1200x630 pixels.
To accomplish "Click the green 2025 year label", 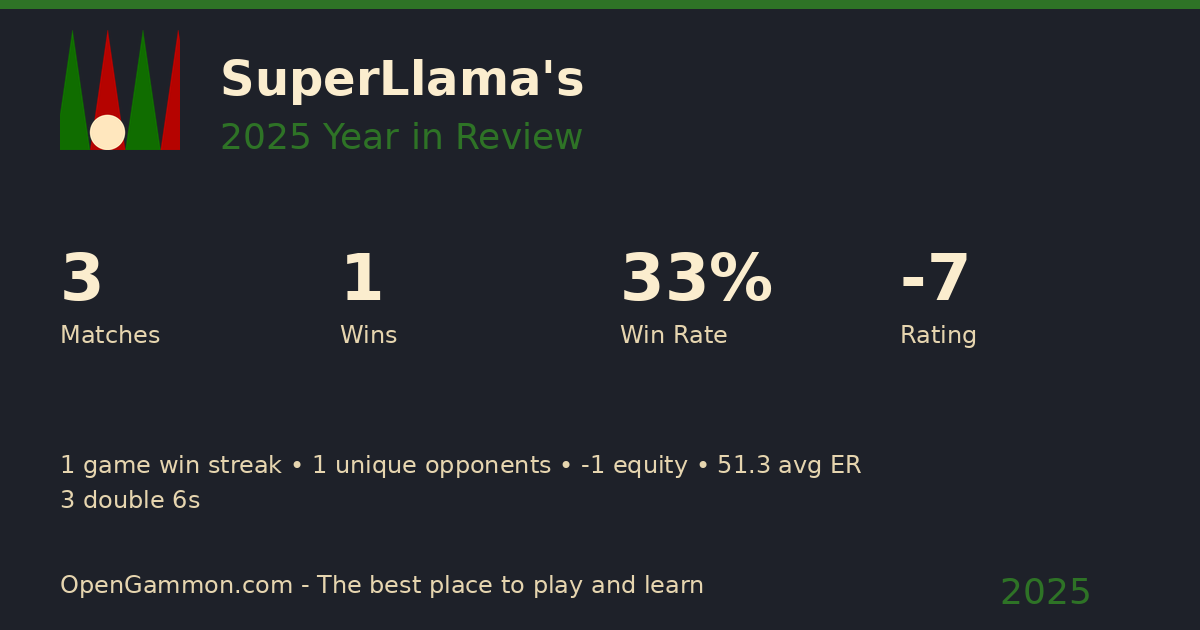I will (x=1045, y=593).
